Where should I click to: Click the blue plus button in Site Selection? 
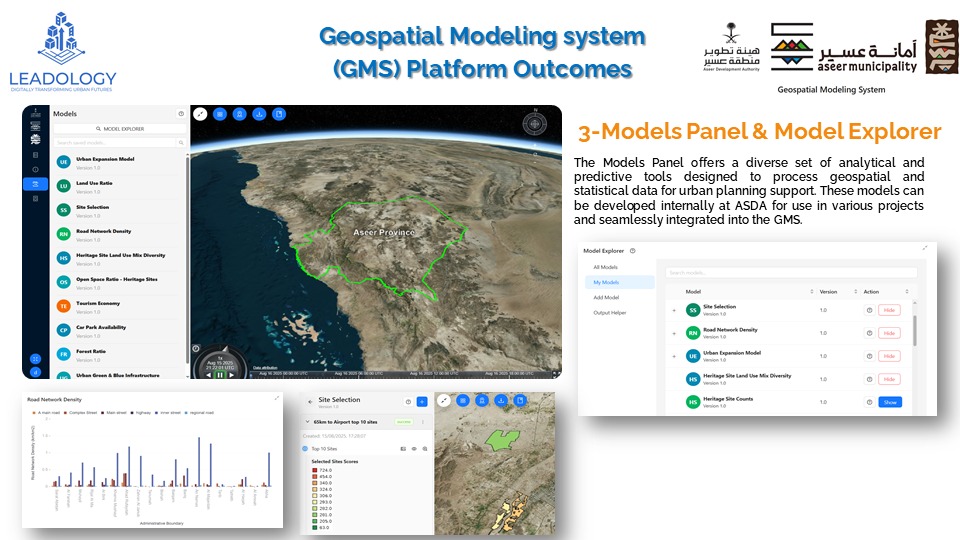click(421, 402)
